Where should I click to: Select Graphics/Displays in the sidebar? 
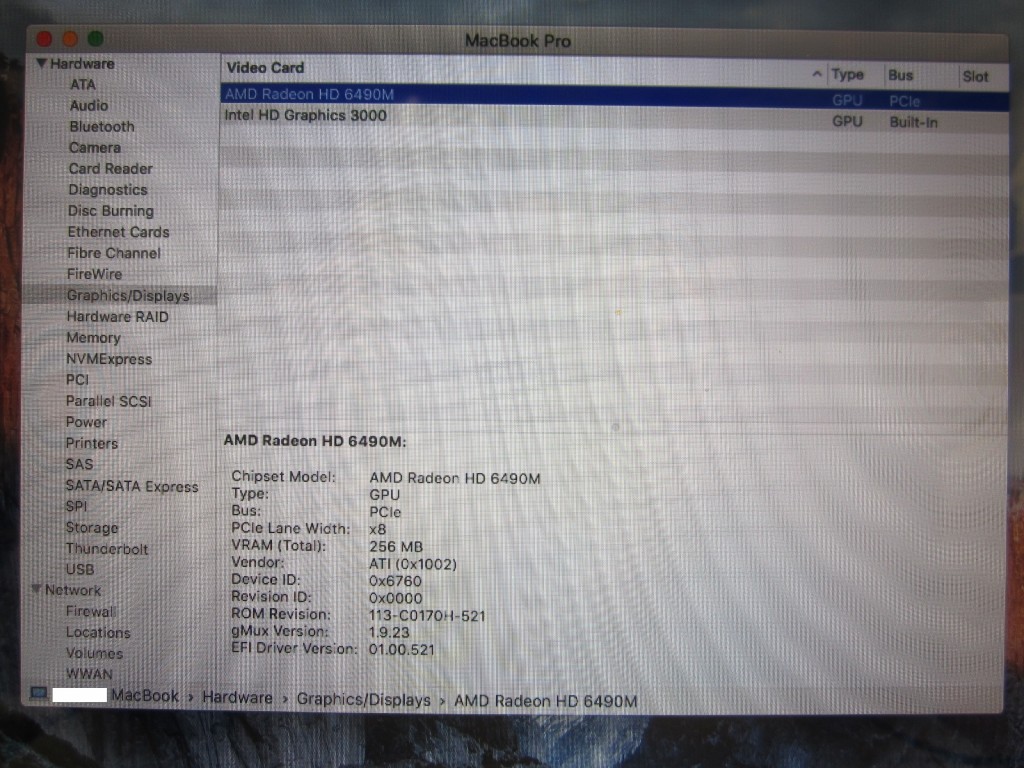point(128,295)
